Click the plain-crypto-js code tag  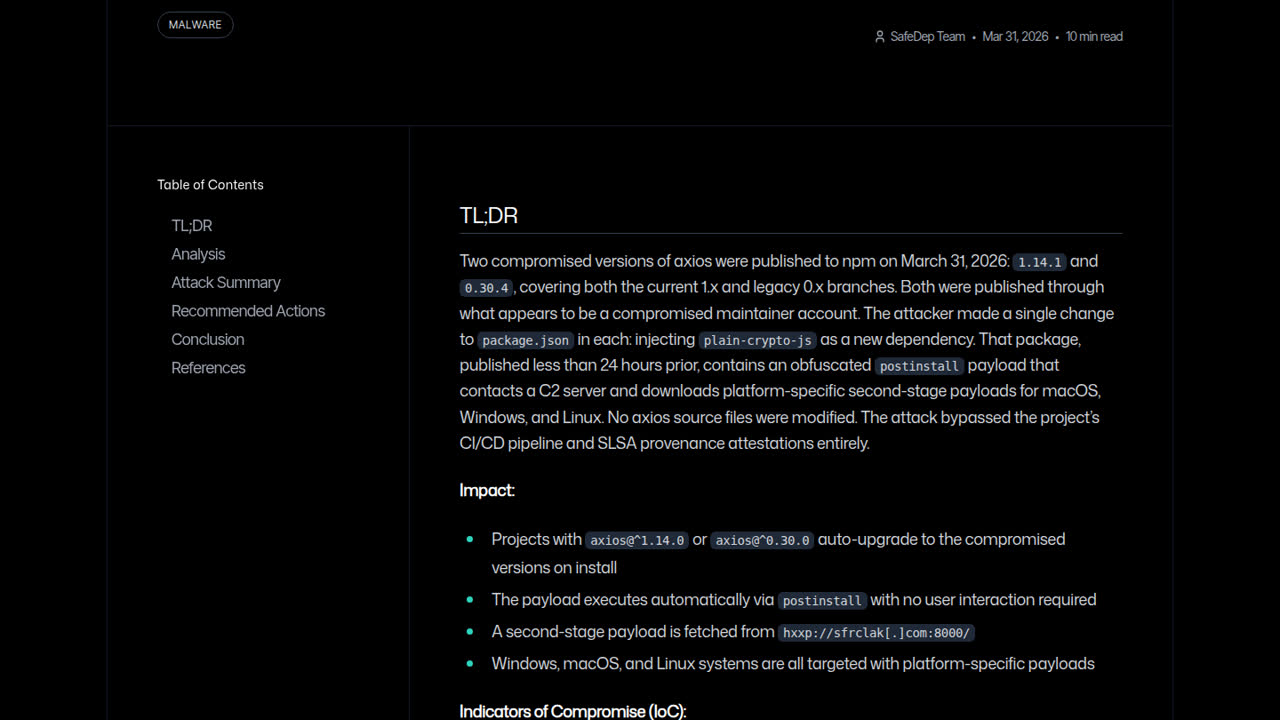pos(758,340)
